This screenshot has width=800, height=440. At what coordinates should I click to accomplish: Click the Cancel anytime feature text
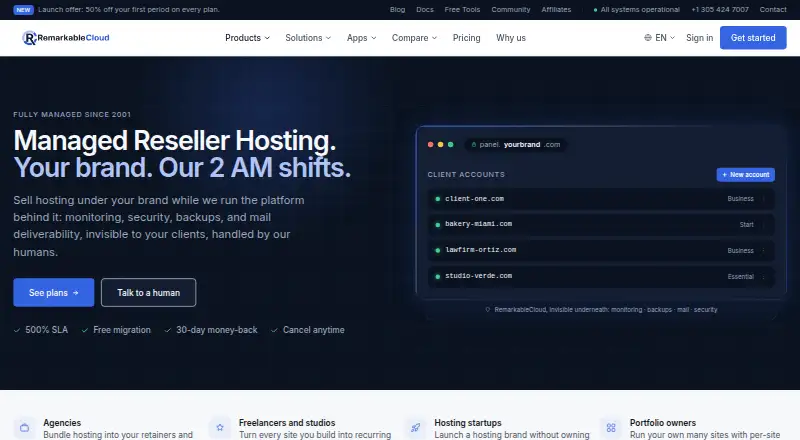[x=314, y=330]
